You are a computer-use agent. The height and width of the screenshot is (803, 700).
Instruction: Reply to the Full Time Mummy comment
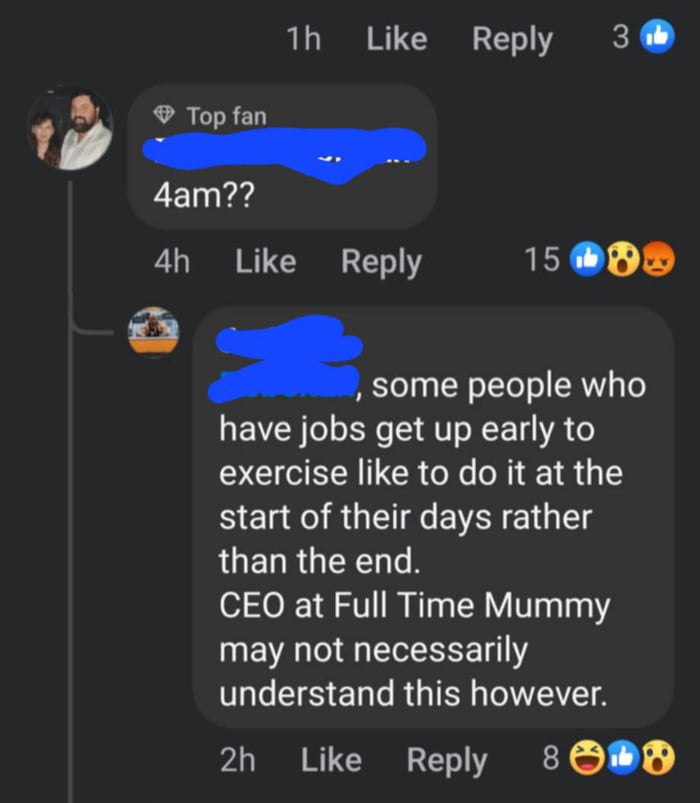pyautogui.click(x=447, y=759)
